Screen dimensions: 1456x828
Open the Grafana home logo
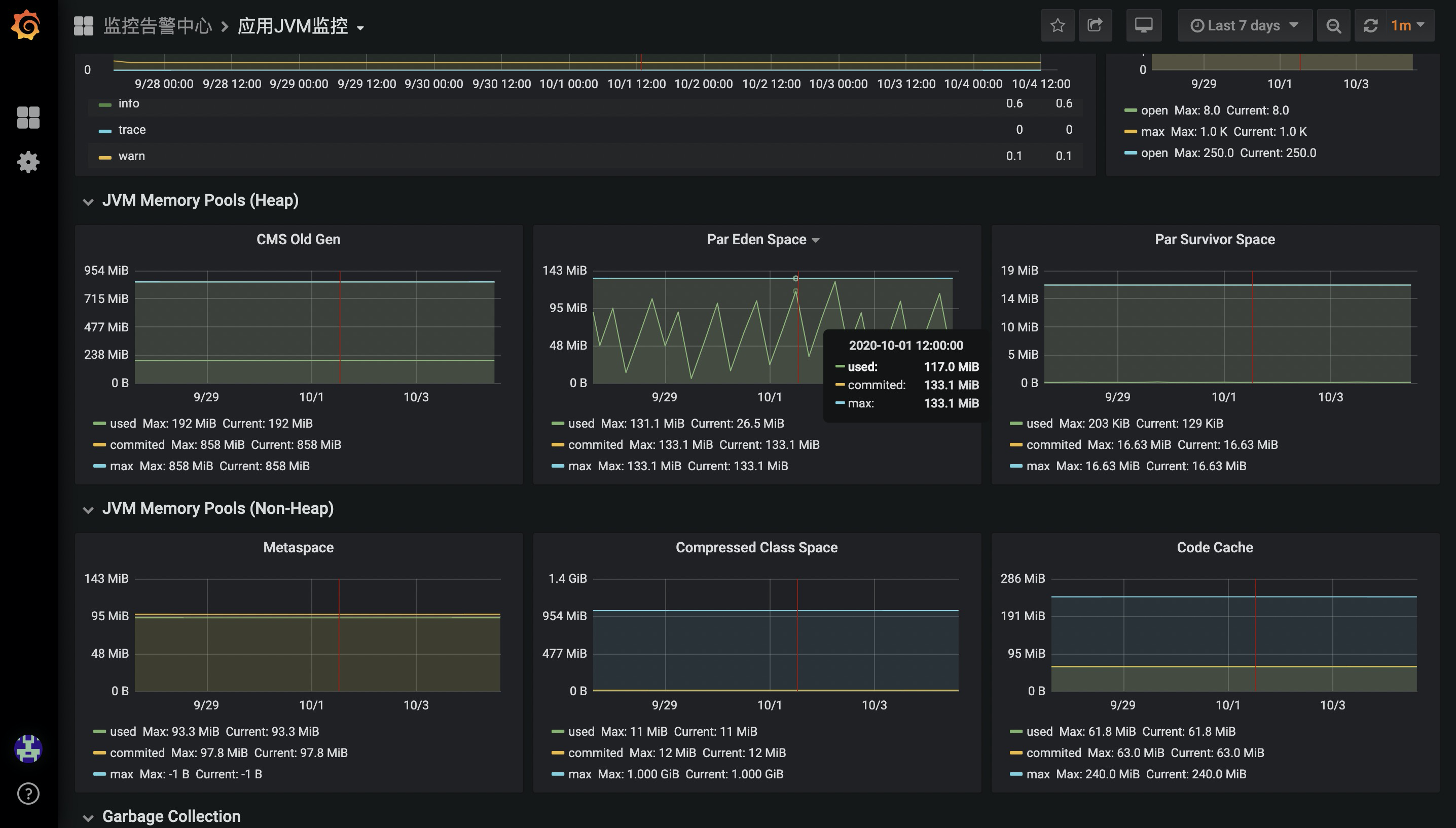[27, 25]
